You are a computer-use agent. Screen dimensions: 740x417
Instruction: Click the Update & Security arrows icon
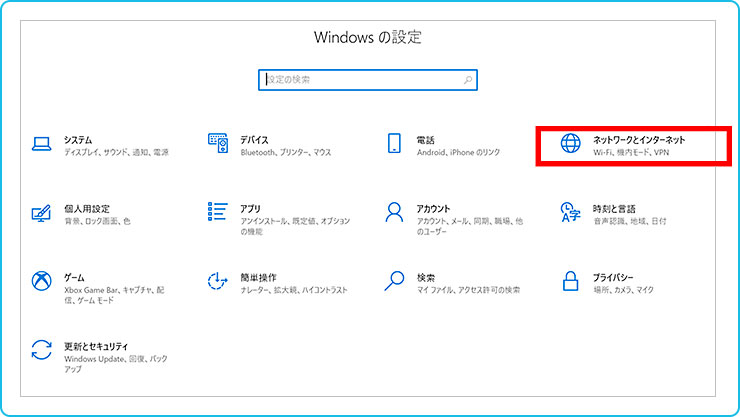(42, 350)
